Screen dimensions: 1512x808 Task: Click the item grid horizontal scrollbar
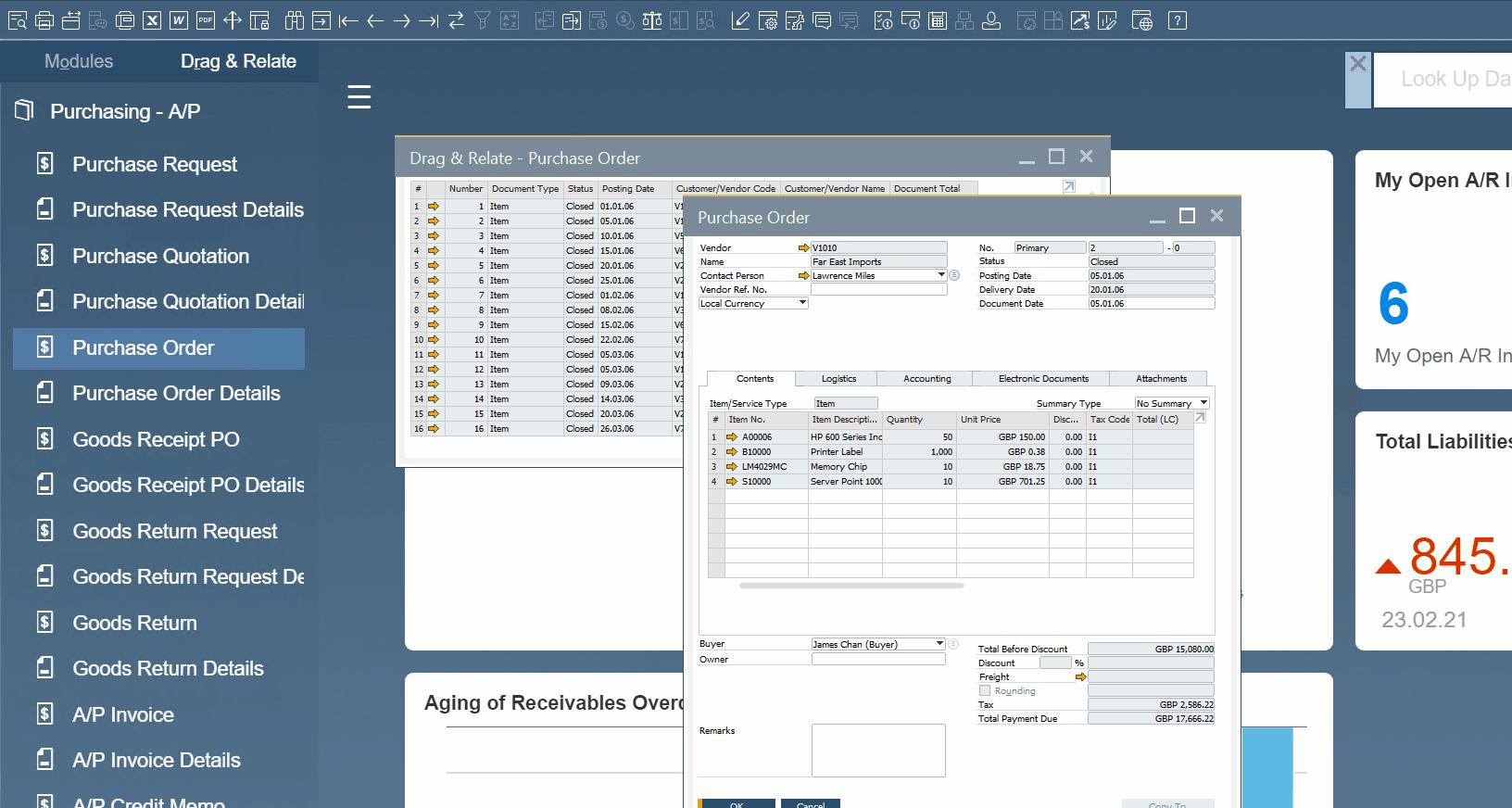[x=851, y=586]
